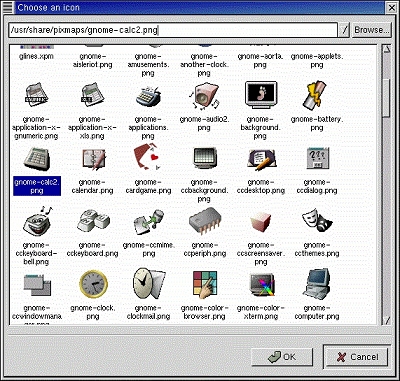
Task: Pick the gnome-audio2.png speaker icon
Action: [x=204, y=96]
